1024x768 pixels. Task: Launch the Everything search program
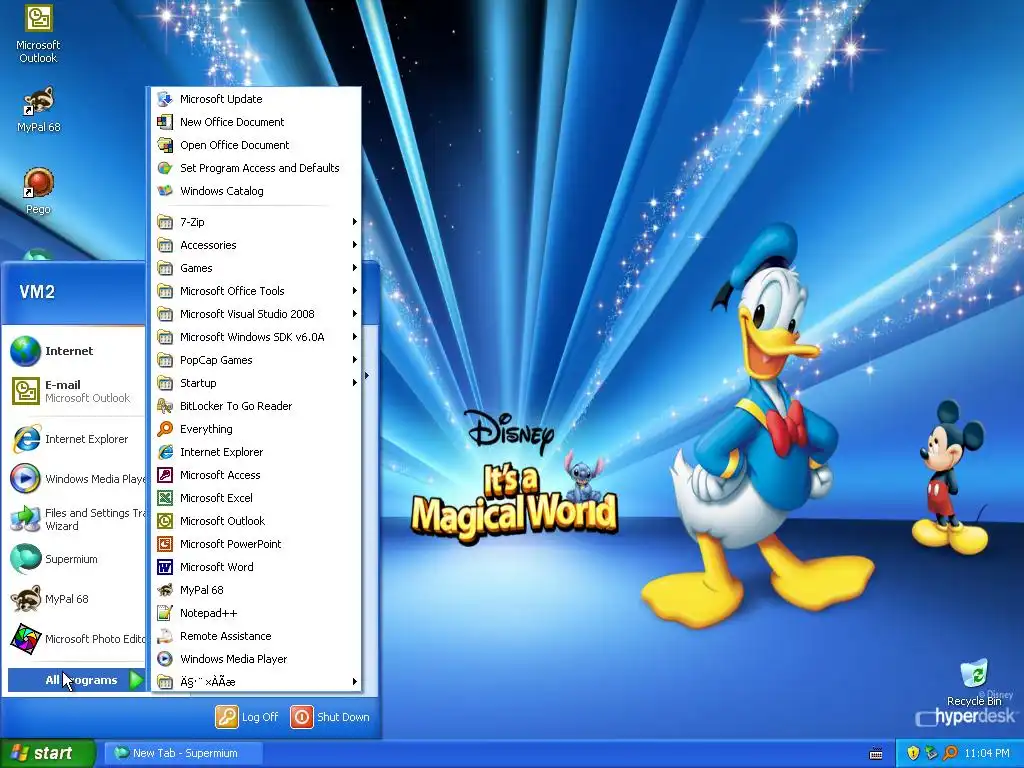pos(255,428)
